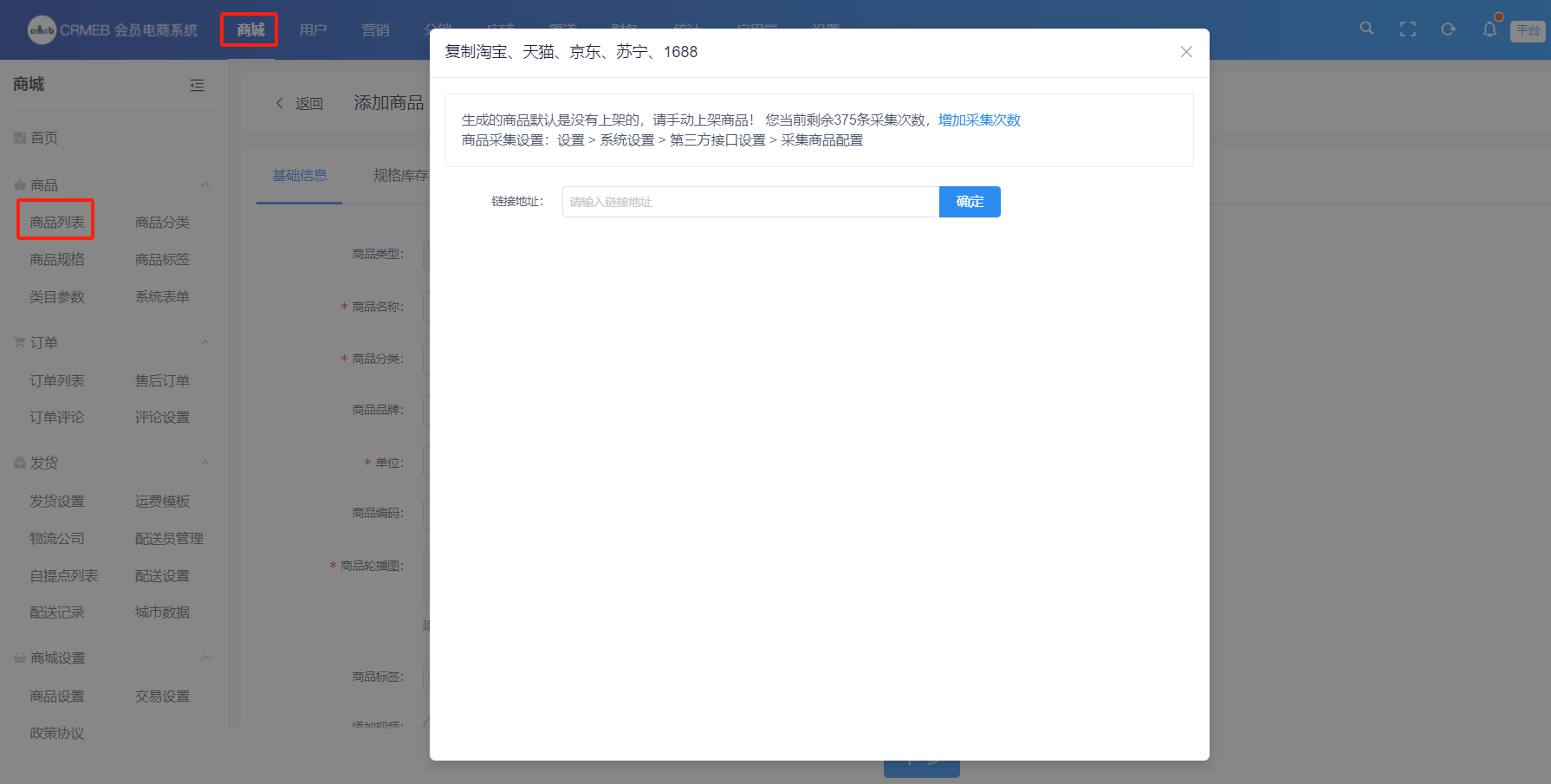Open 售后订单 in sidebar
The image size is (1551, 784).
[x=162, y=381]
